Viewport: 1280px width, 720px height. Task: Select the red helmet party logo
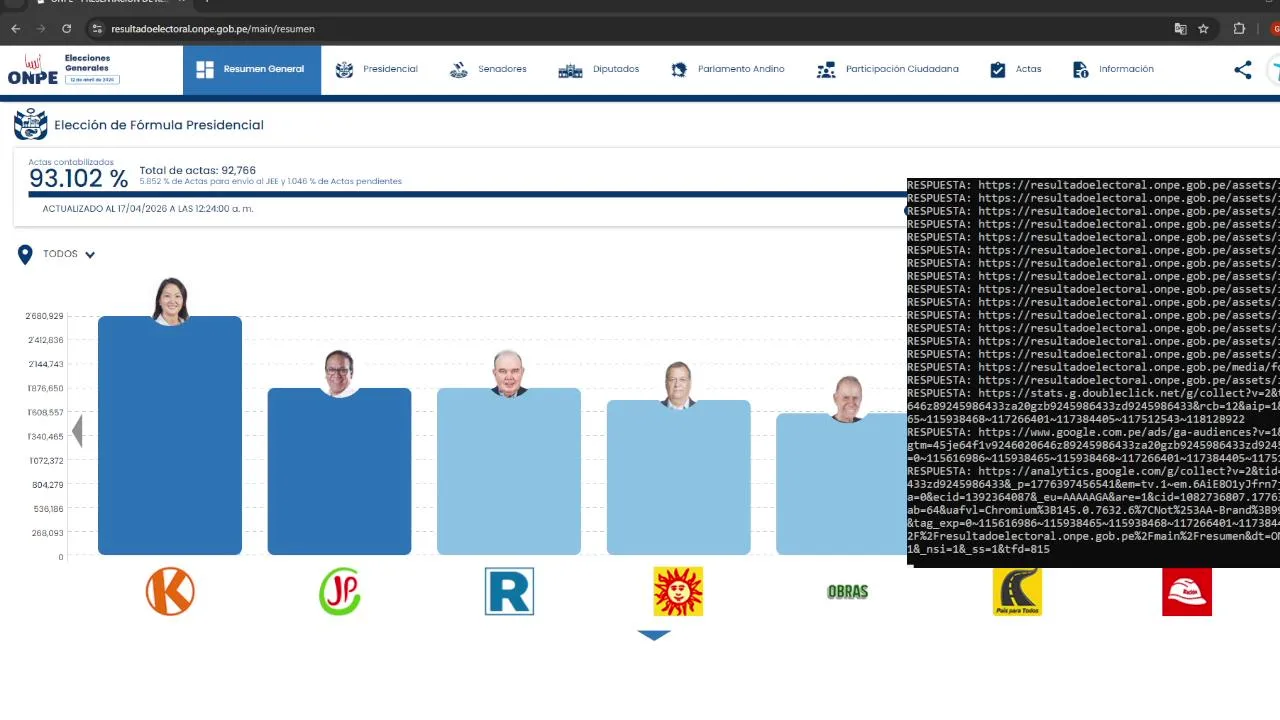click(1187, 591)
